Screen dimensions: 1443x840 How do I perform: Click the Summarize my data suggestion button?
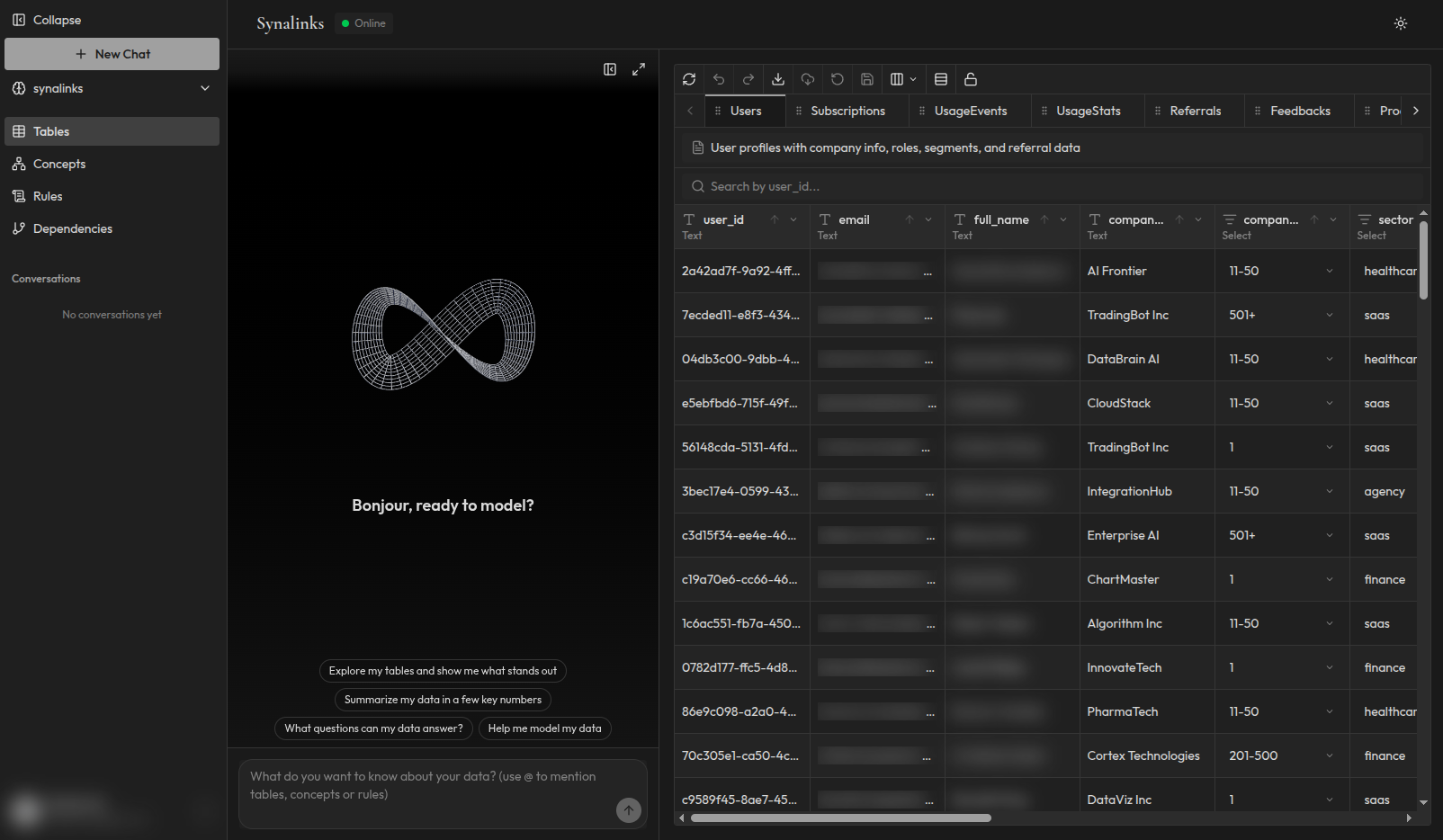tap(442, 700)
